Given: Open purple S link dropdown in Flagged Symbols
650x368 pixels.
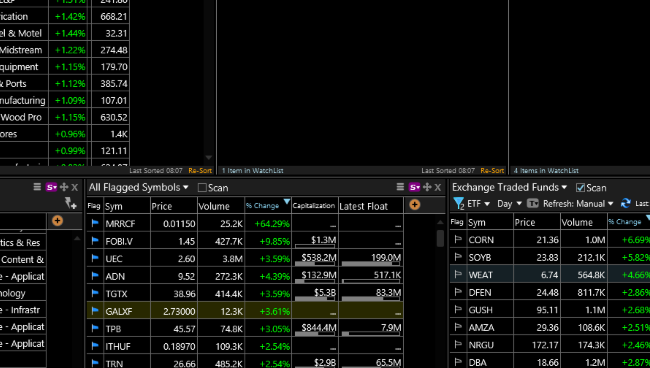Looking at the screenshot, I should coord(415,187).
